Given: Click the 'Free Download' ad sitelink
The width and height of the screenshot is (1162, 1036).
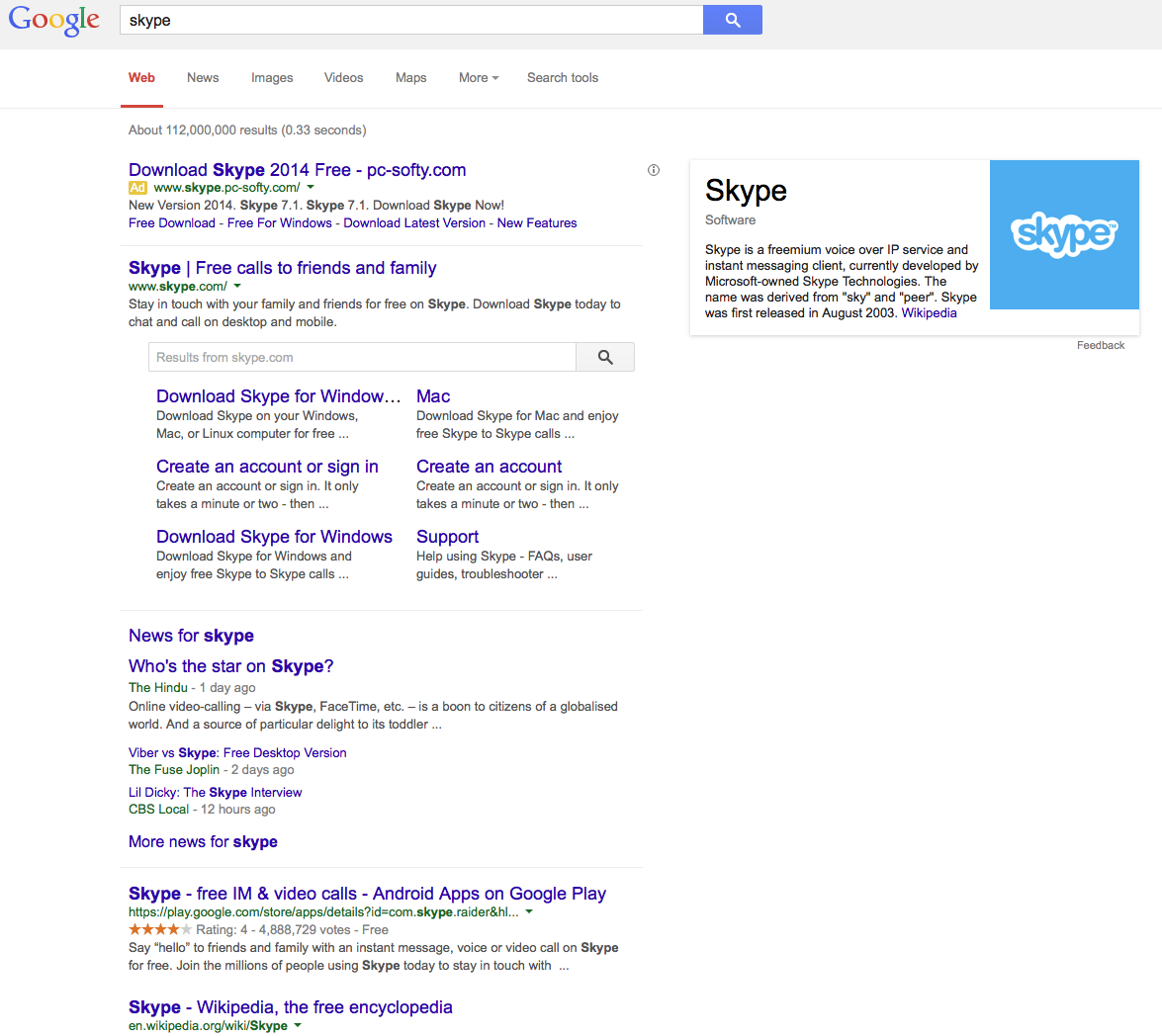Looking at the screenshot, I should 172,222.
